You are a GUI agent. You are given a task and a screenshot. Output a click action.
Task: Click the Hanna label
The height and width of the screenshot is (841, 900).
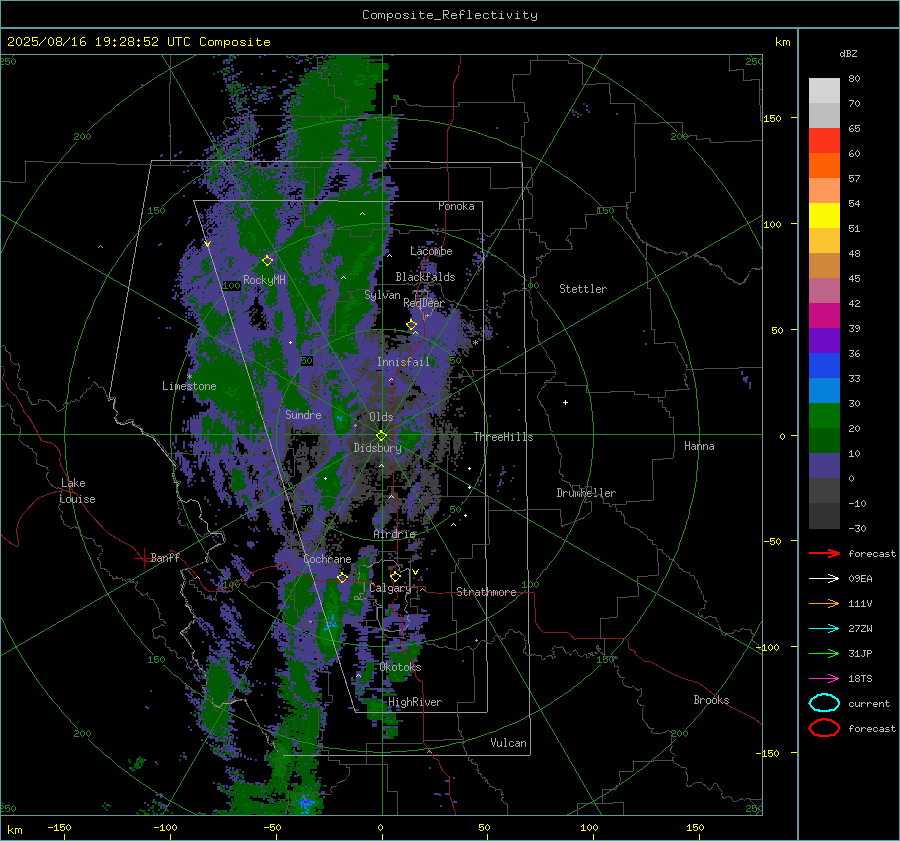tap(699, 446)
